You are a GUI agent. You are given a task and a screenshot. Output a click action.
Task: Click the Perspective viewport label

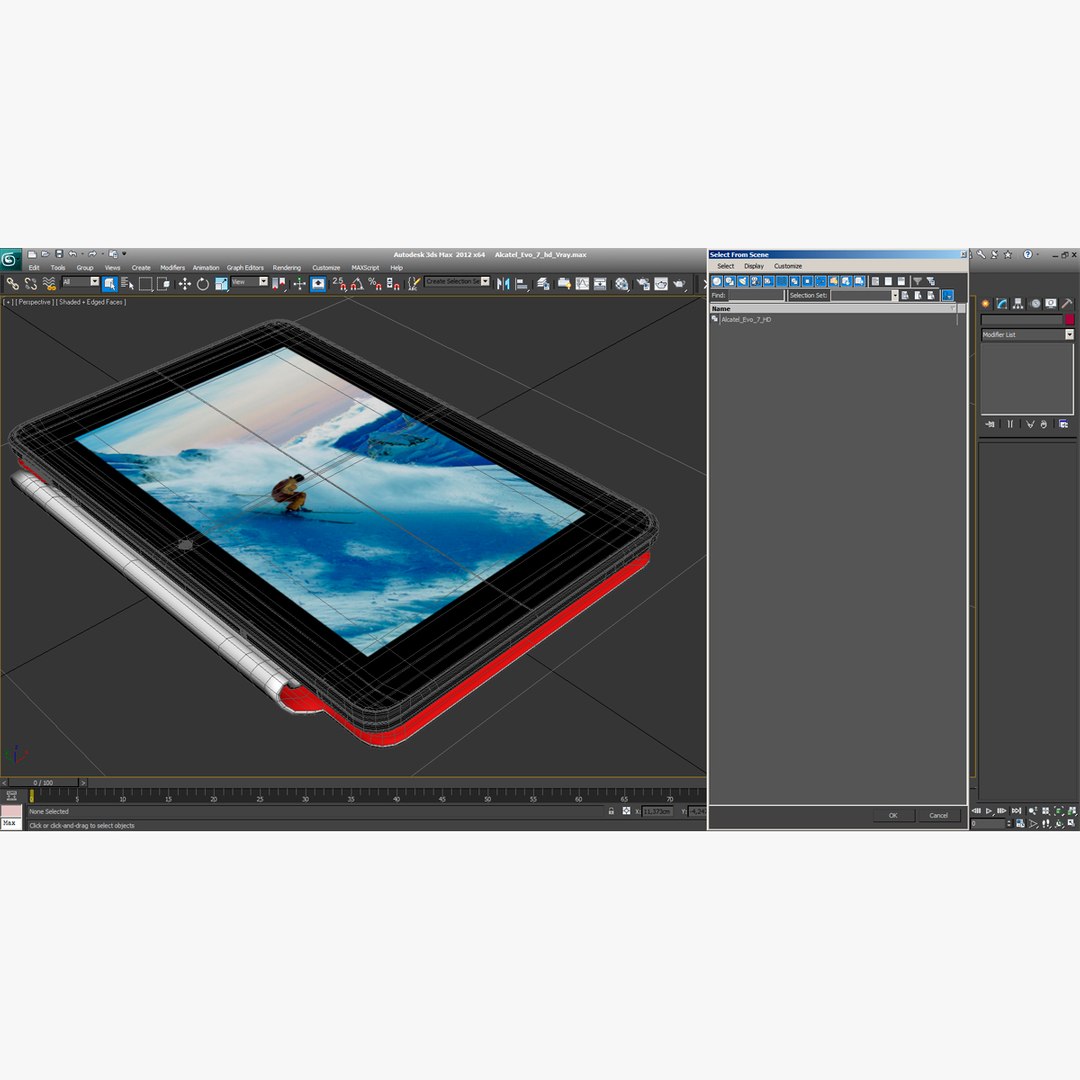tap(34, 302)
